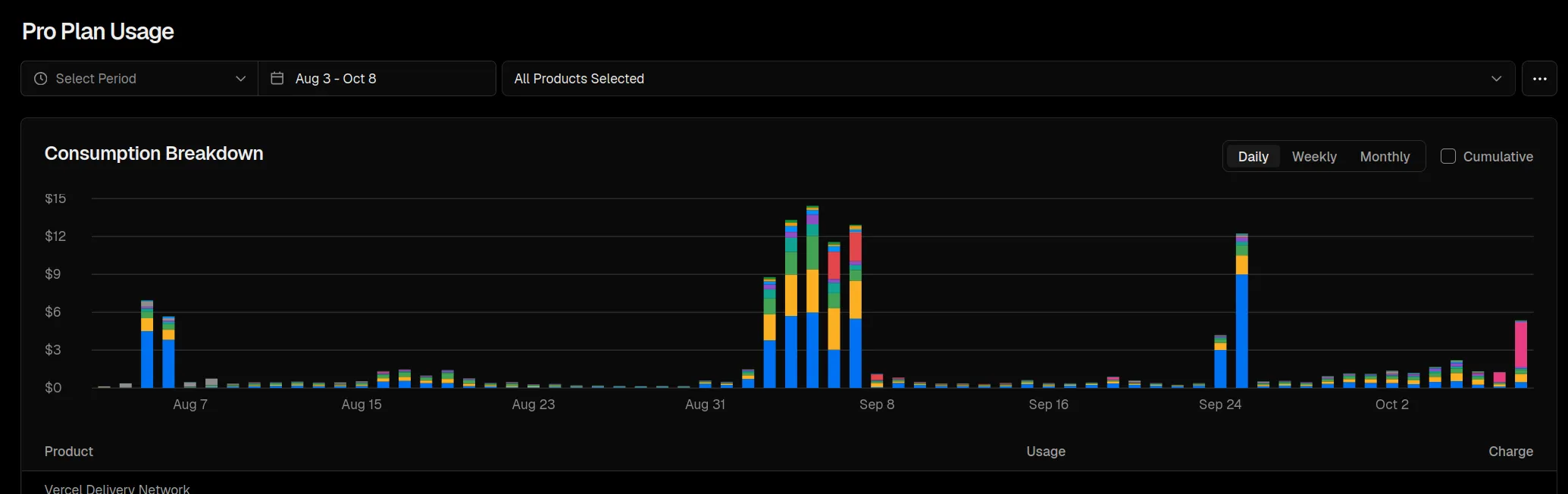Click the Charge column header
This screenshot has width=1568, height=494.
click(x=1510, y=452)
